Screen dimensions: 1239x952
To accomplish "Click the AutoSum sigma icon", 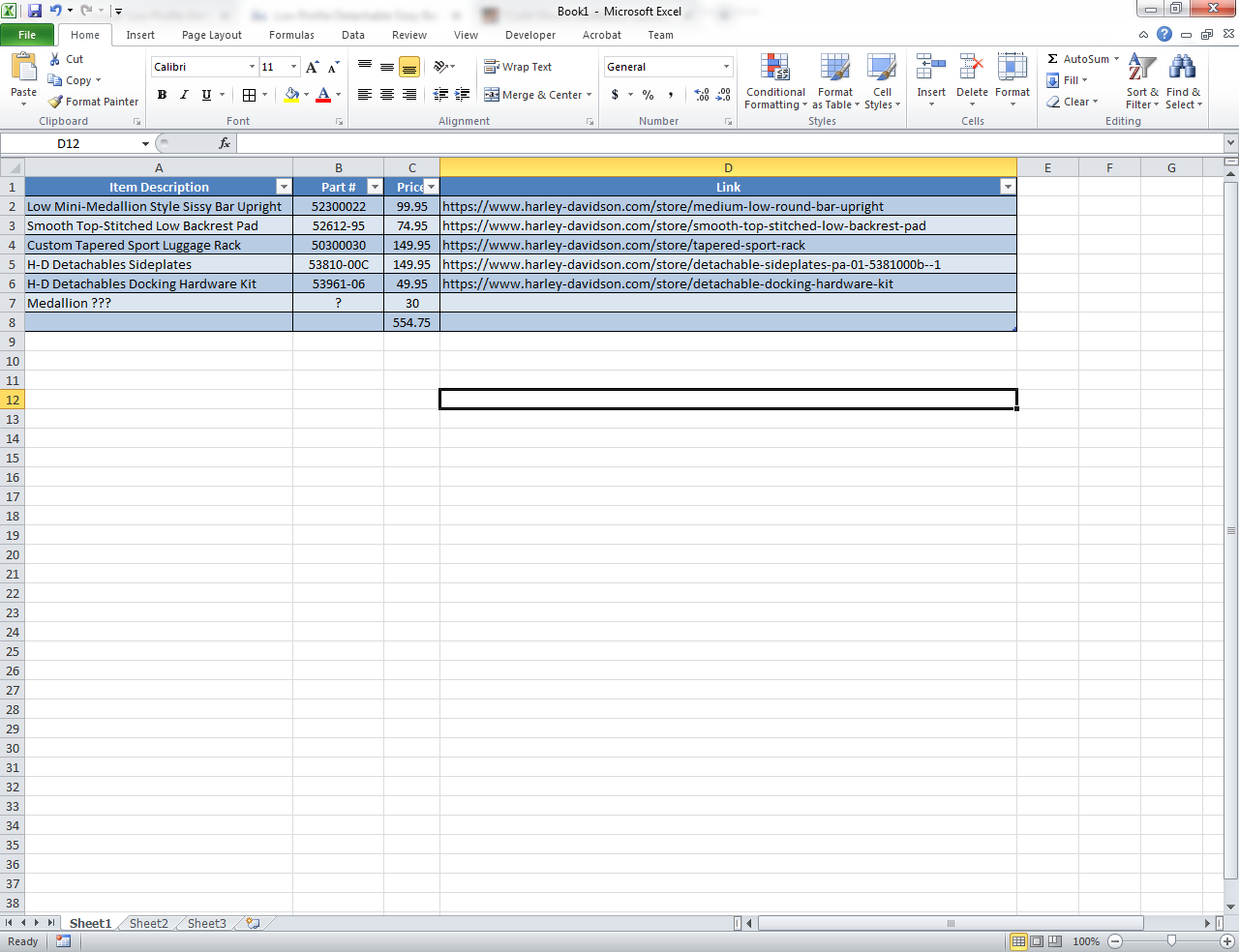I will [1053, 59].
